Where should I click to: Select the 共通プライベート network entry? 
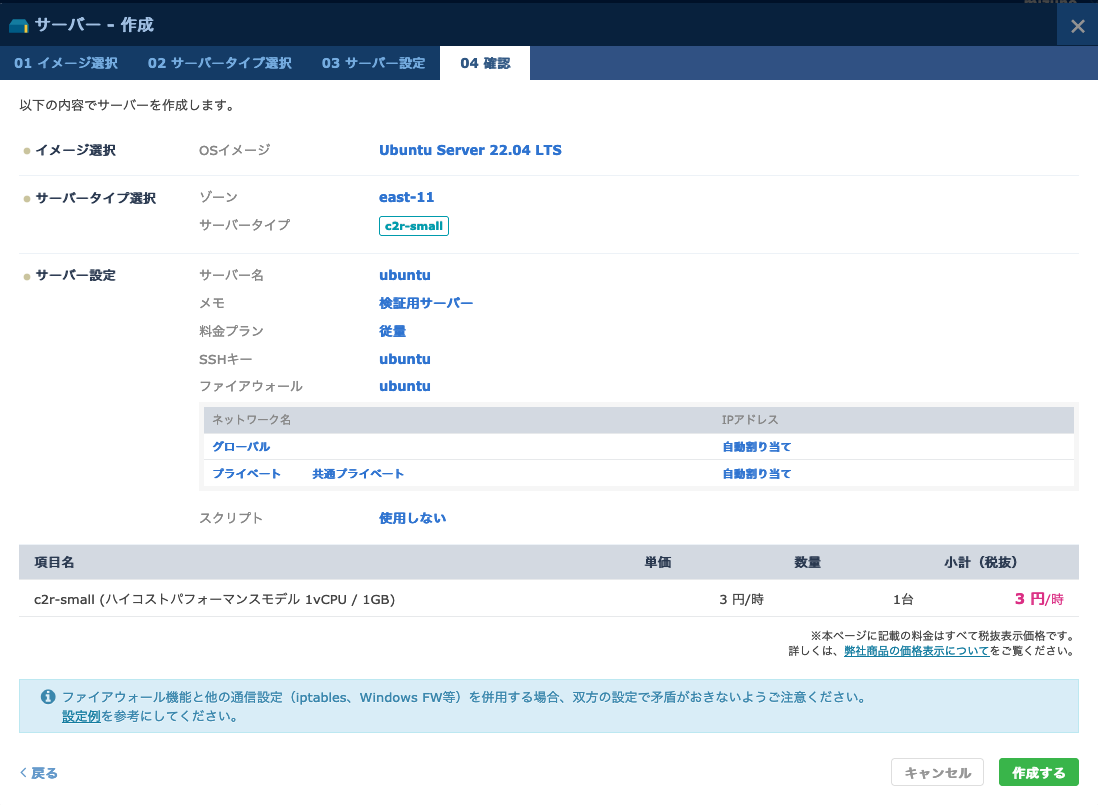point(358,474)
